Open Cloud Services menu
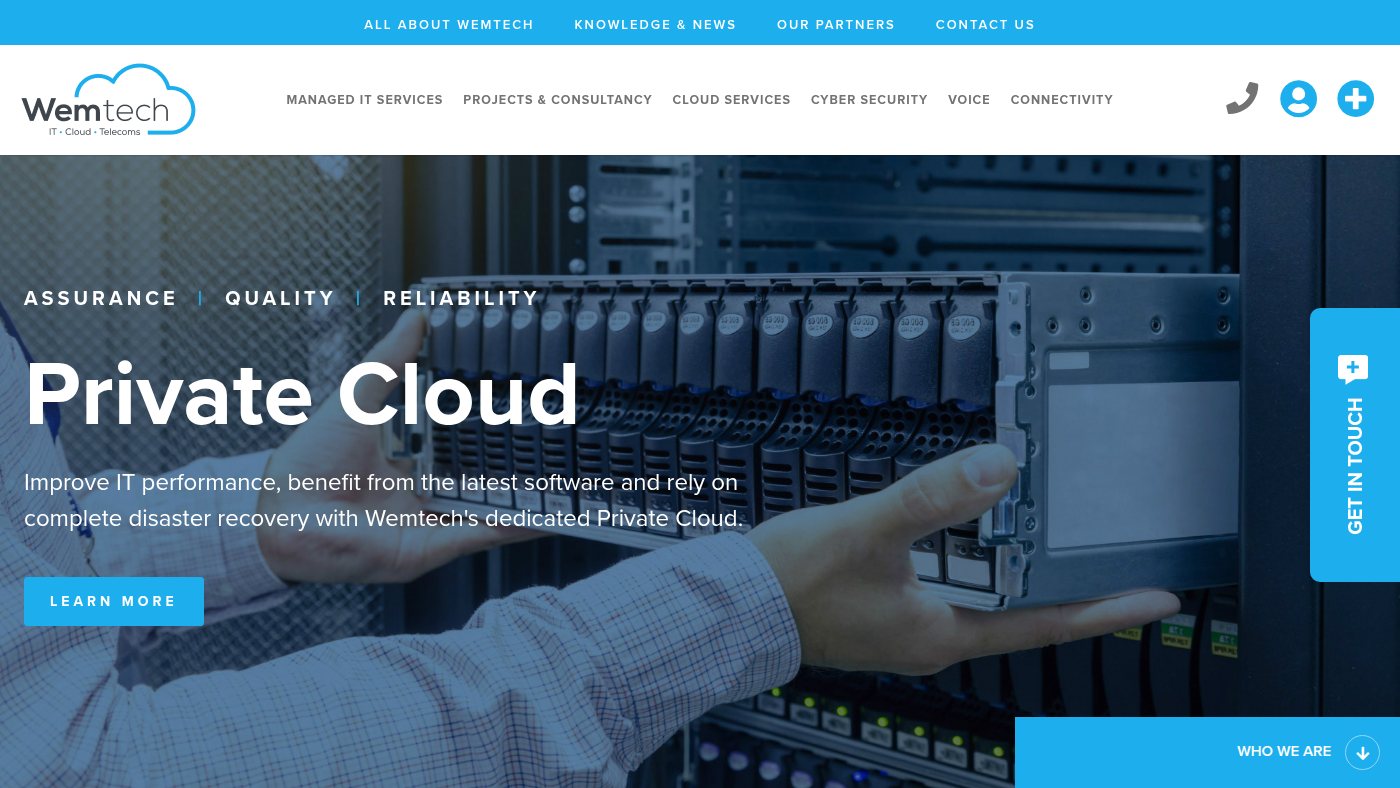The width and height of the screenshot is (1400, 788). 731,100
